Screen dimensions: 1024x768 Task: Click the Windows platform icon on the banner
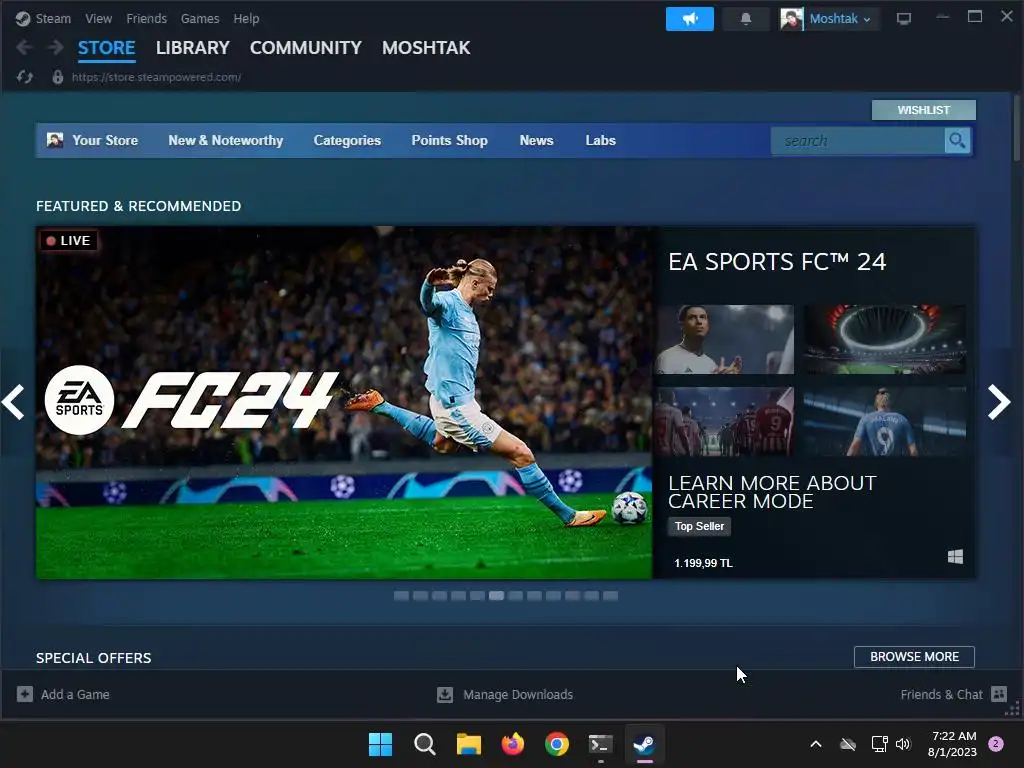955,556
